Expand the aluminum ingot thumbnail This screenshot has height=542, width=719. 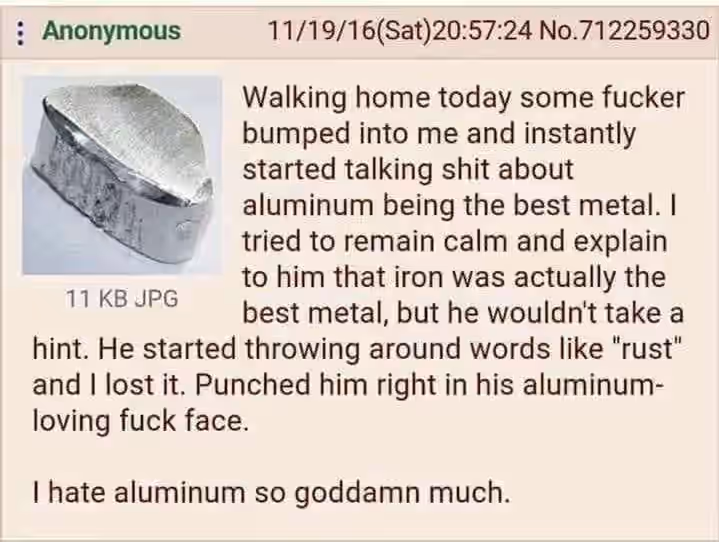122,176
